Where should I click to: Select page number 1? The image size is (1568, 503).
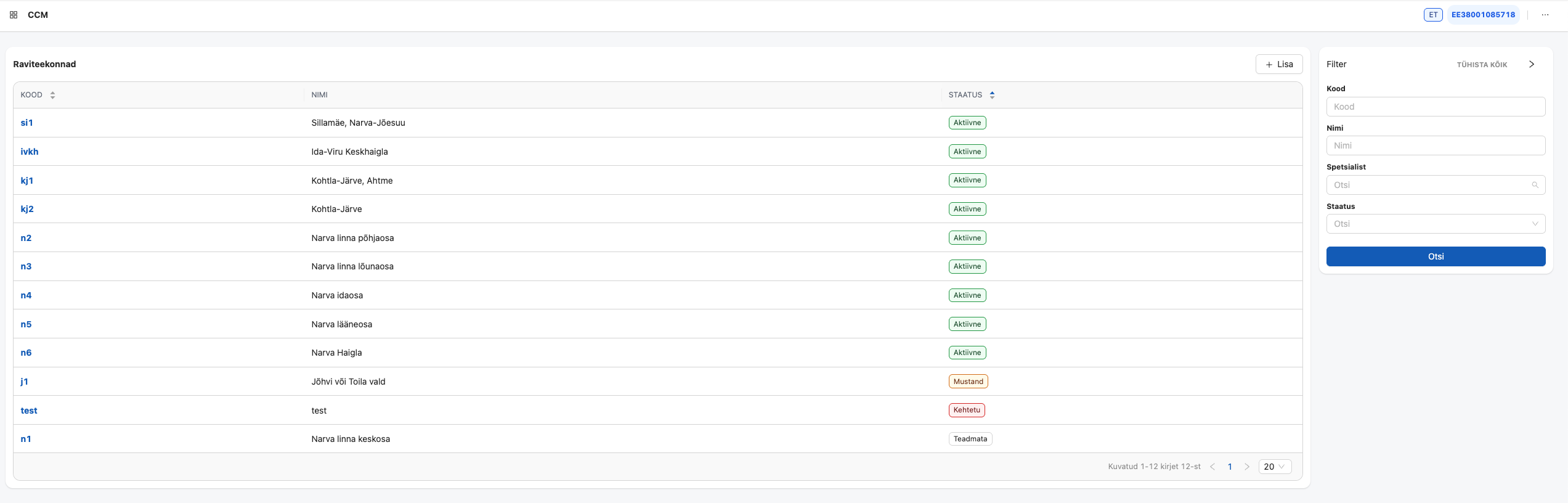point(1230,467)
